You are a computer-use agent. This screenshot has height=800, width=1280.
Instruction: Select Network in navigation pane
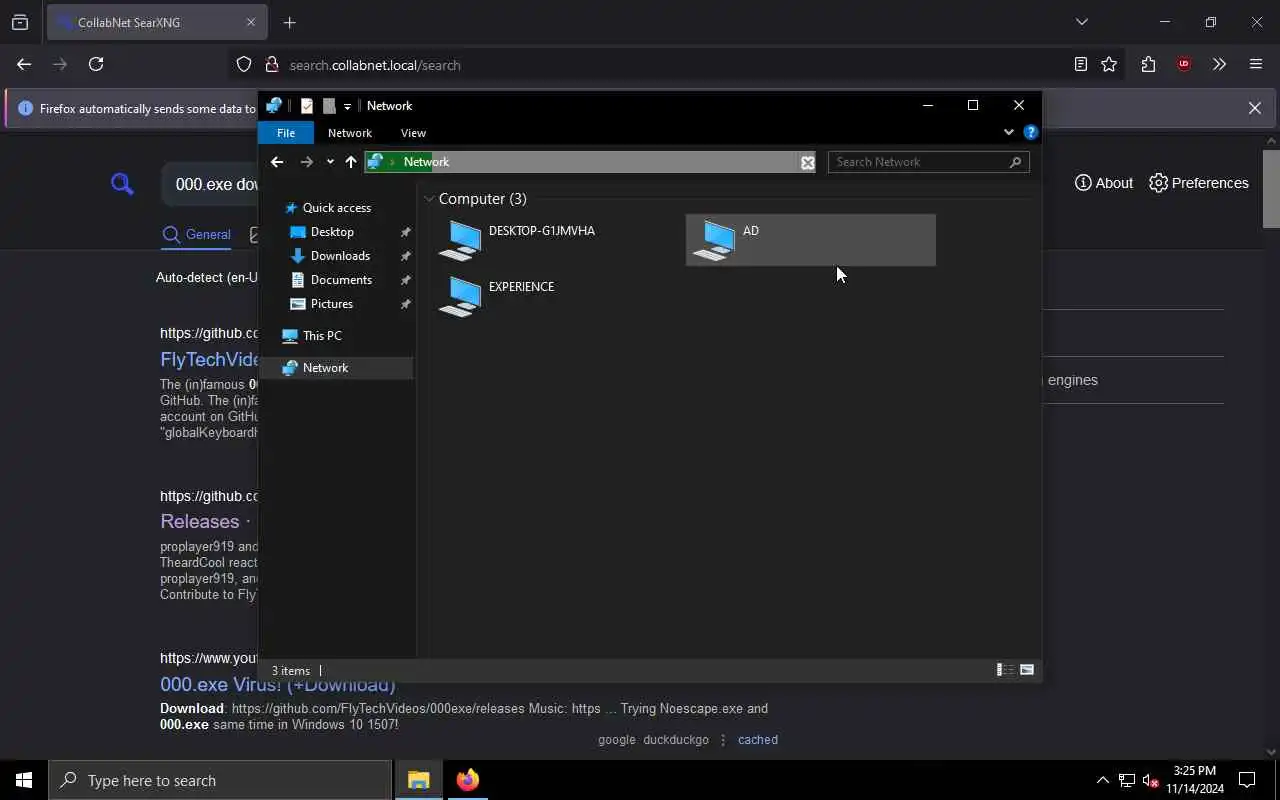[x=336, y=368]
